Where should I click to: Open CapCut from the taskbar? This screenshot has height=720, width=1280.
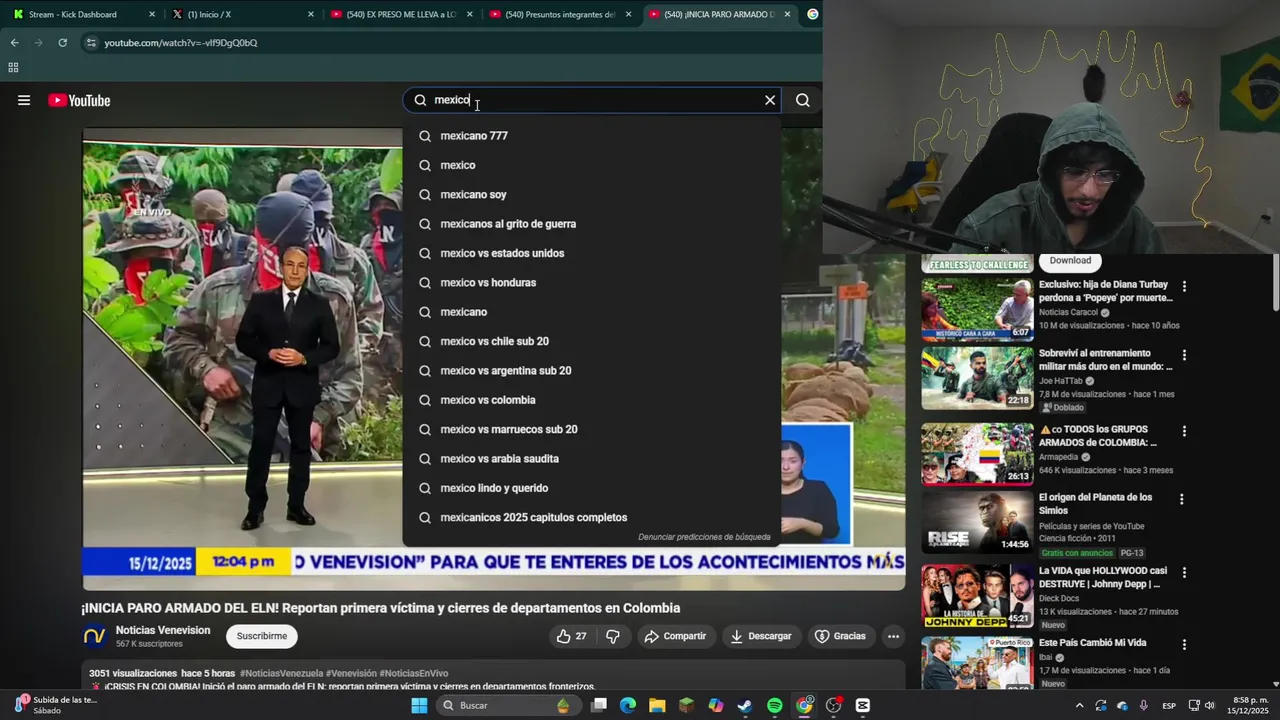(863, 705)
